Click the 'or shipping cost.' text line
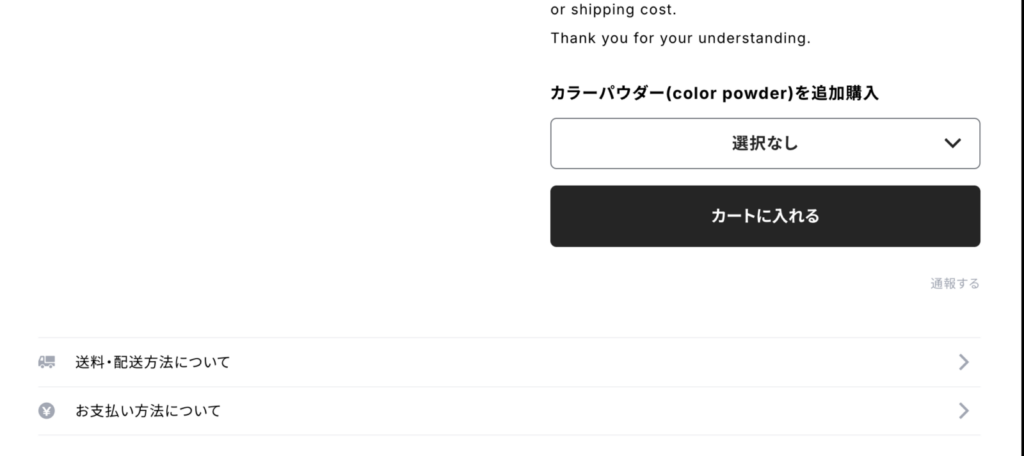Viewport: 1024px width, 456px height. 614,10
